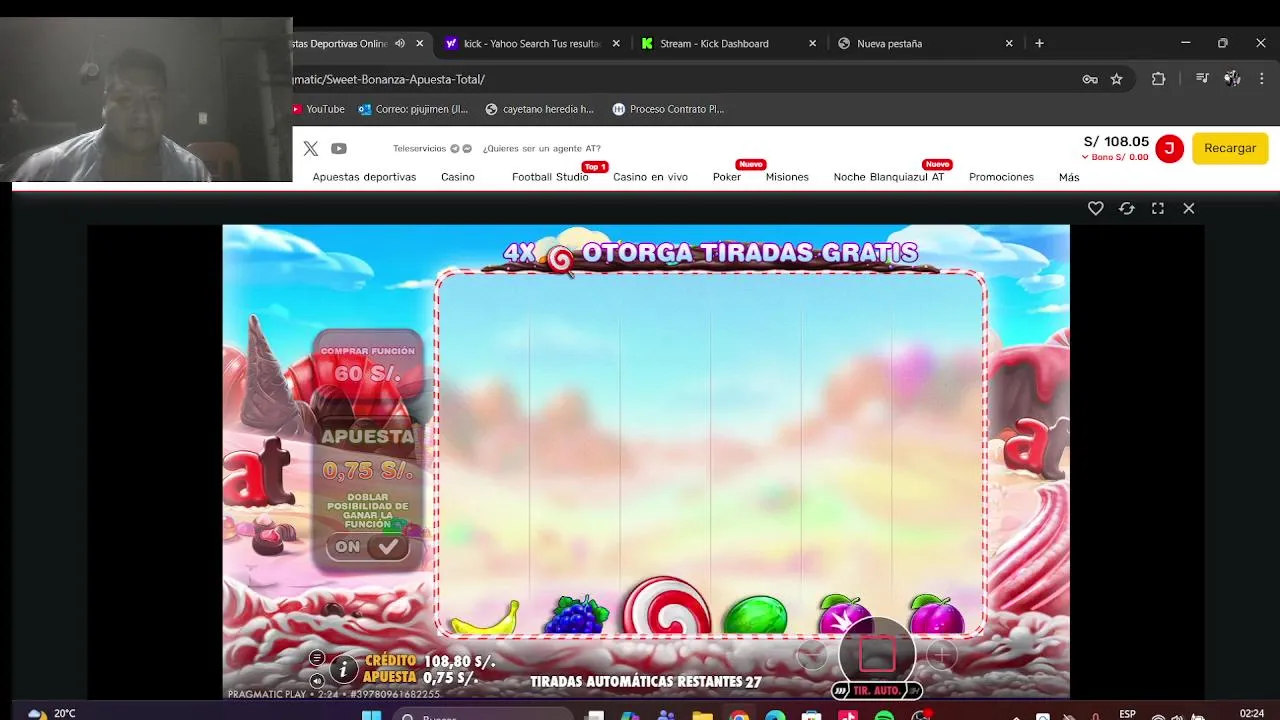Open the YouTube social icon on site header

point(339,148)
